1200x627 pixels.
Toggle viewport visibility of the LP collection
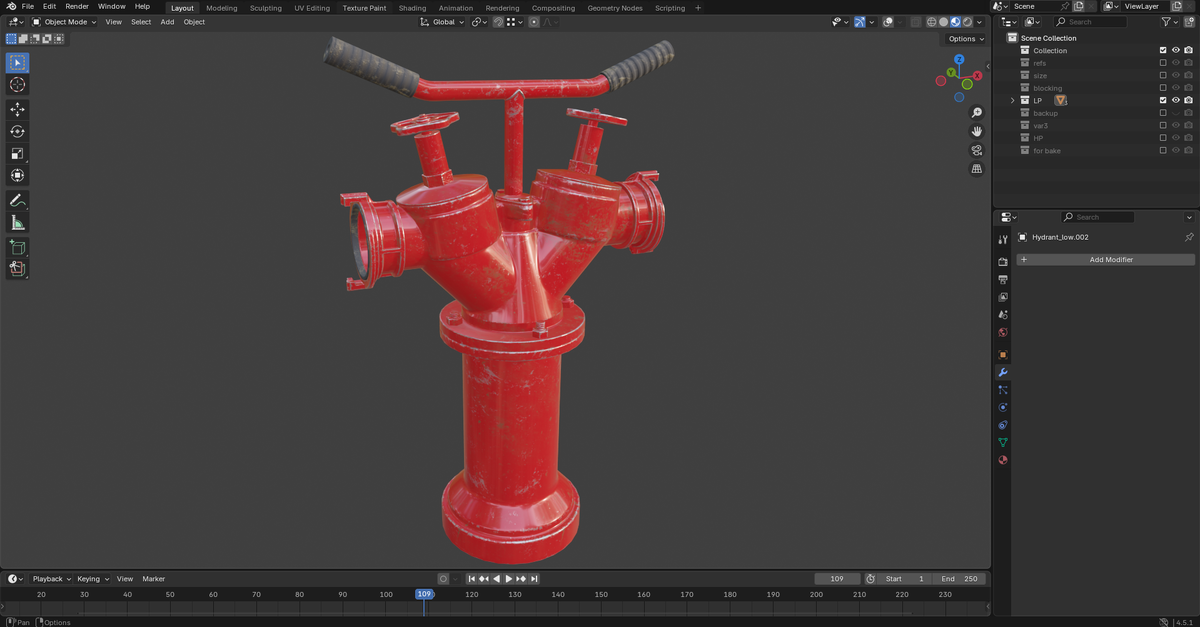[1176, 100]
